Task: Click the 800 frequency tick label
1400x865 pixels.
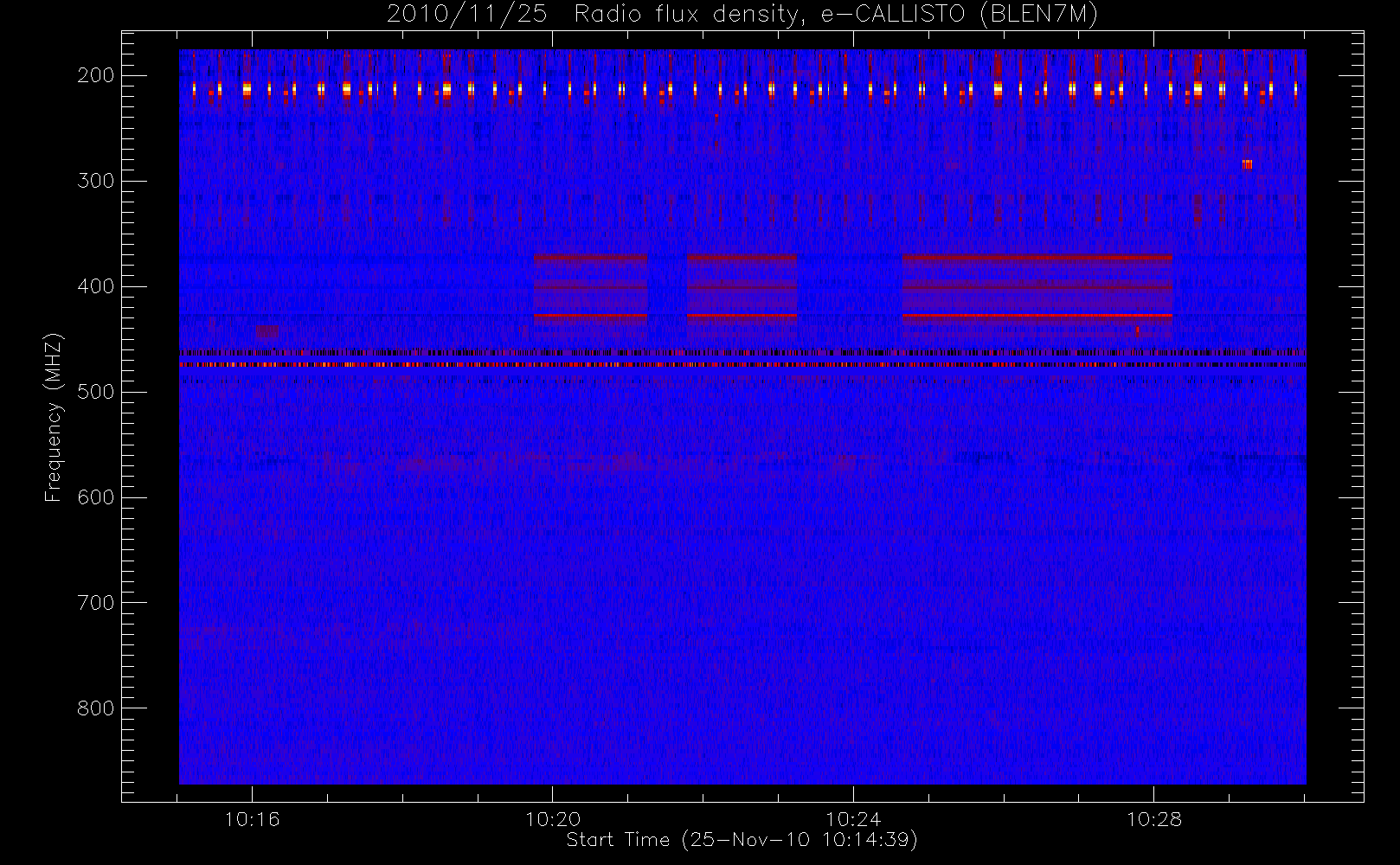Action: (96, 708)
